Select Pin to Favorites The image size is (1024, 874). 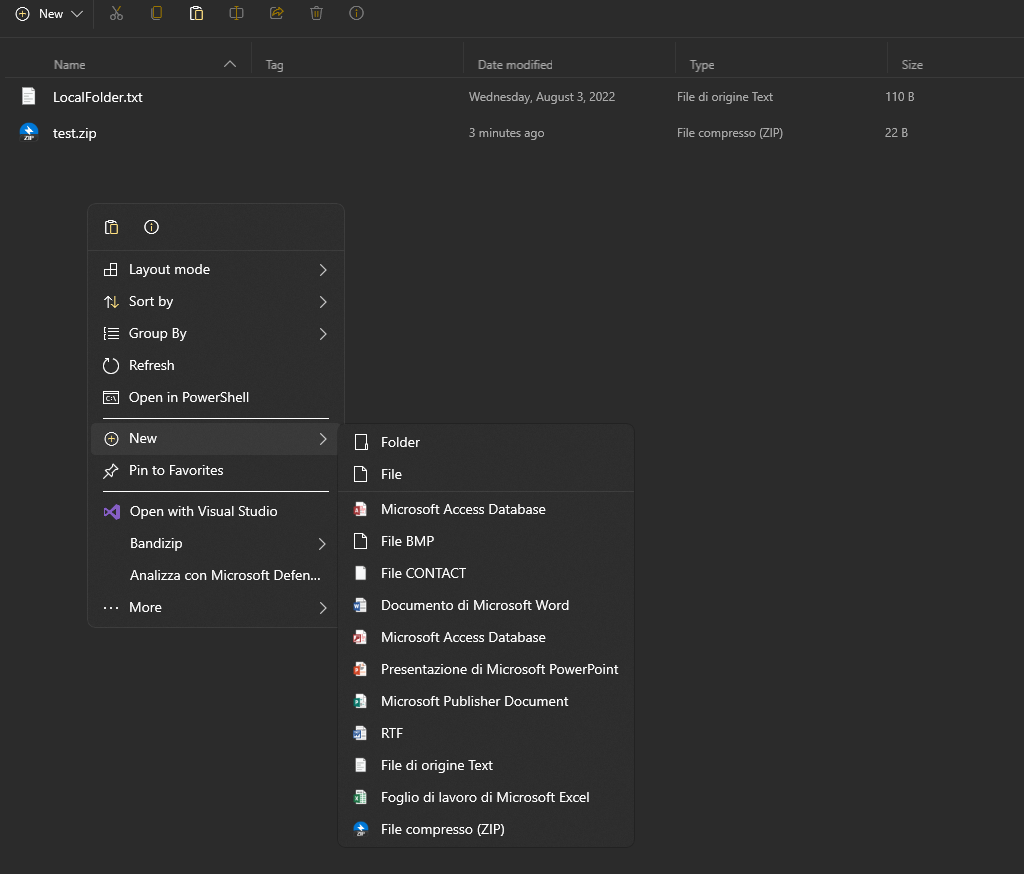(x=216, y=470)
